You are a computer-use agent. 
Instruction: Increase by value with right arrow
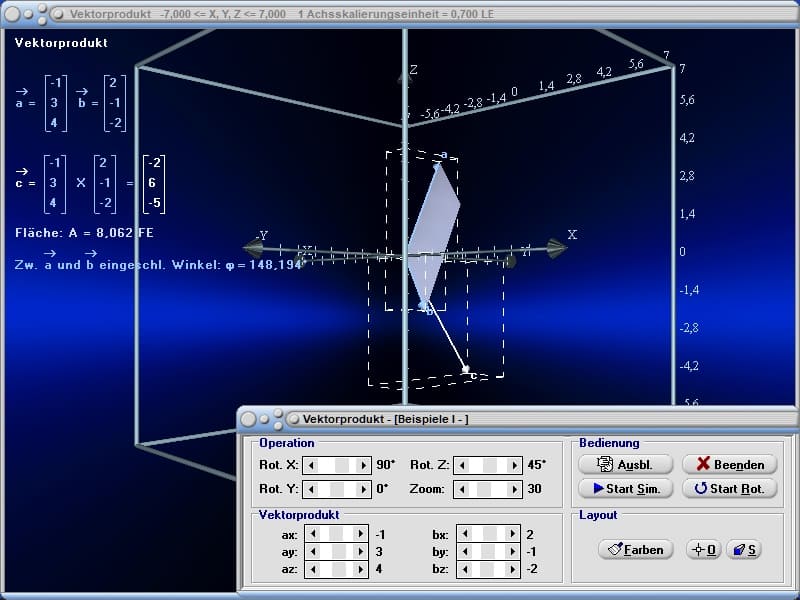pyautogui.click(x=512, y=551)
